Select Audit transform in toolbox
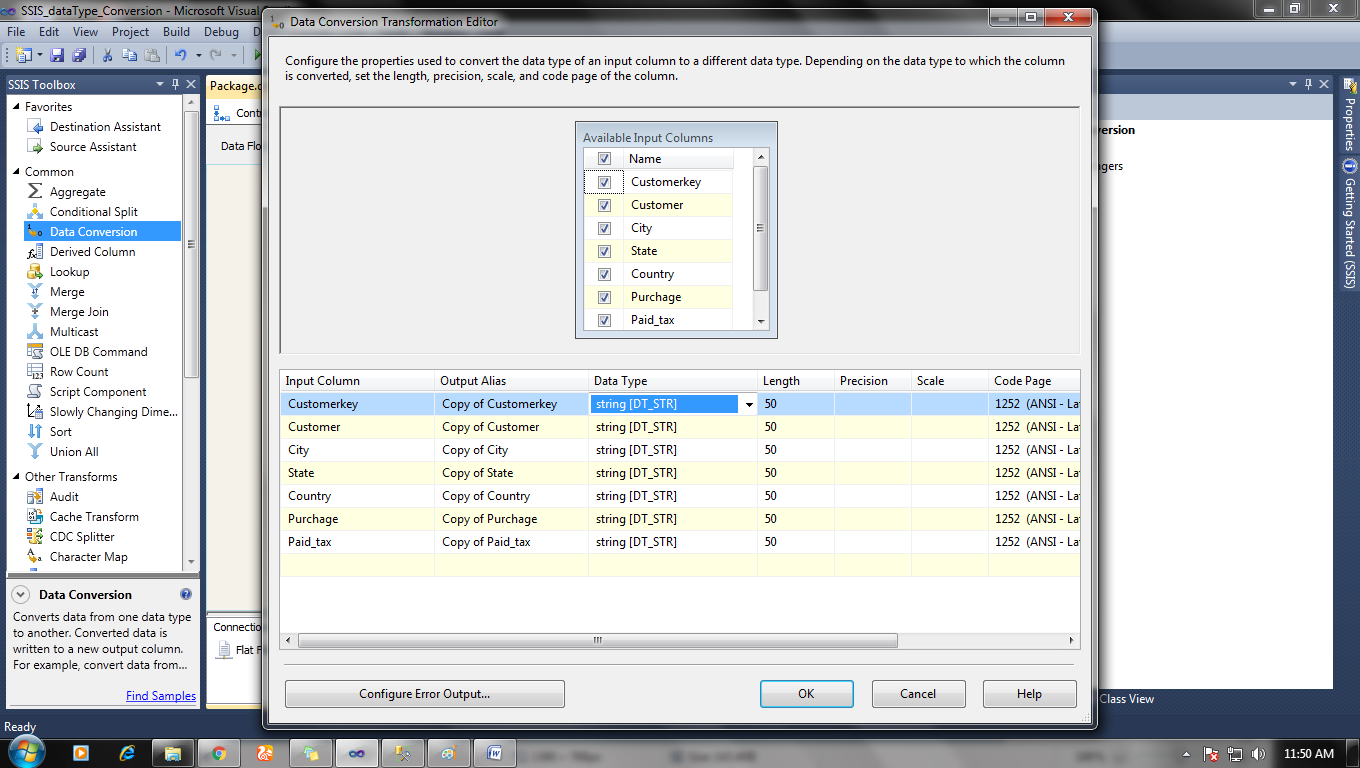1360x768 pixels. pyautogui.click(x=64, y=497)
